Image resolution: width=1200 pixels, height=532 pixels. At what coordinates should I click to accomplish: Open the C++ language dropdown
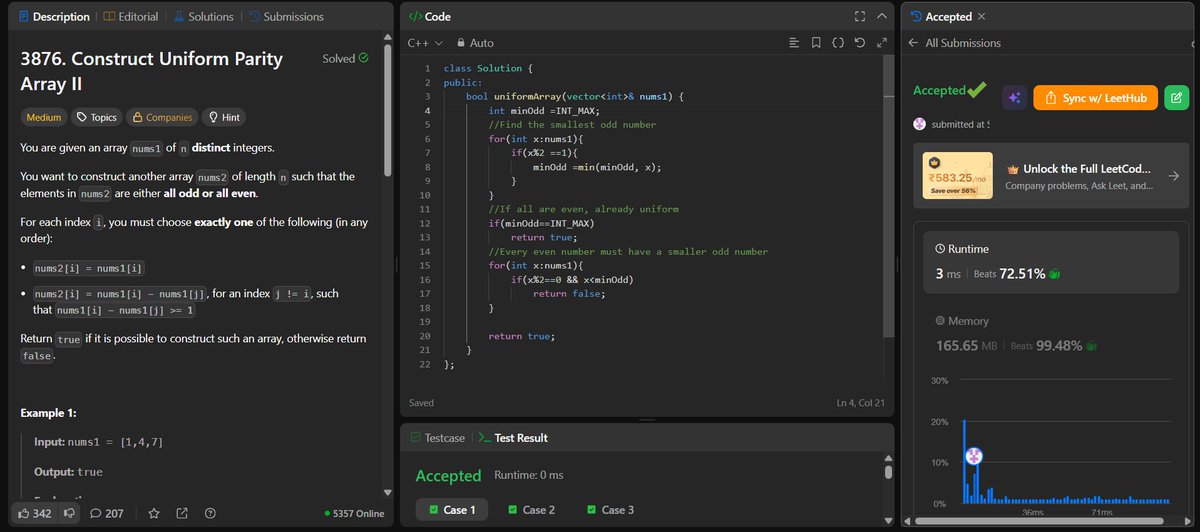[425, 43]
